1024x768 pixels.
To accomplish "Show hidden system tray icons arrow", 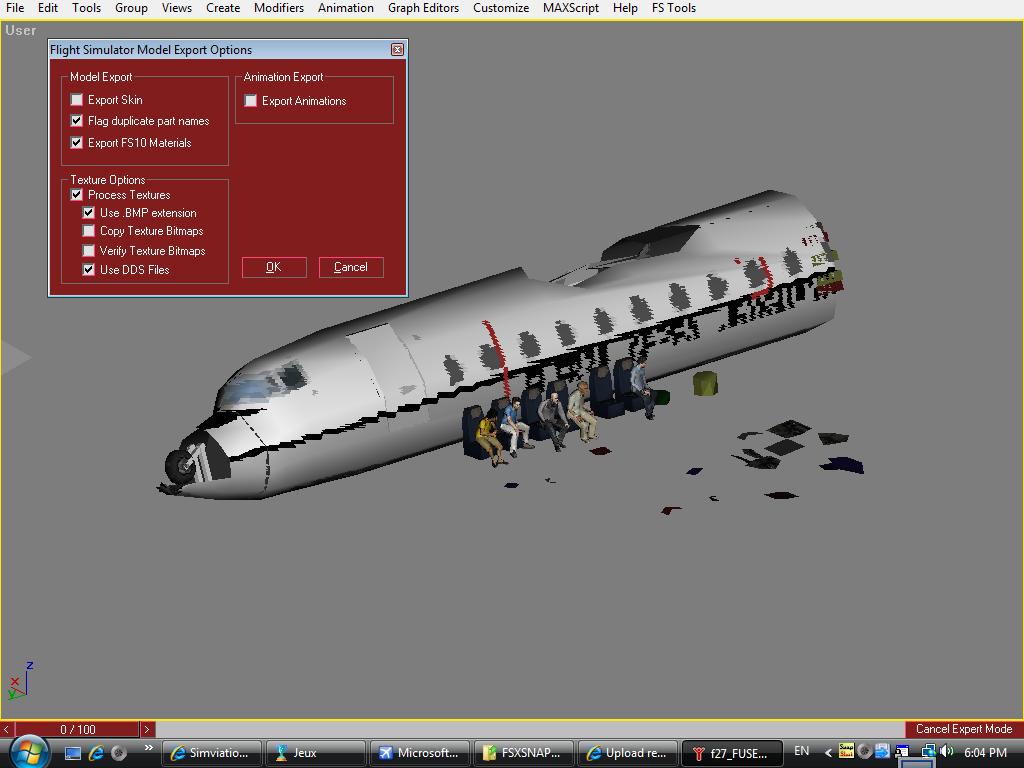I will (828, 752).
